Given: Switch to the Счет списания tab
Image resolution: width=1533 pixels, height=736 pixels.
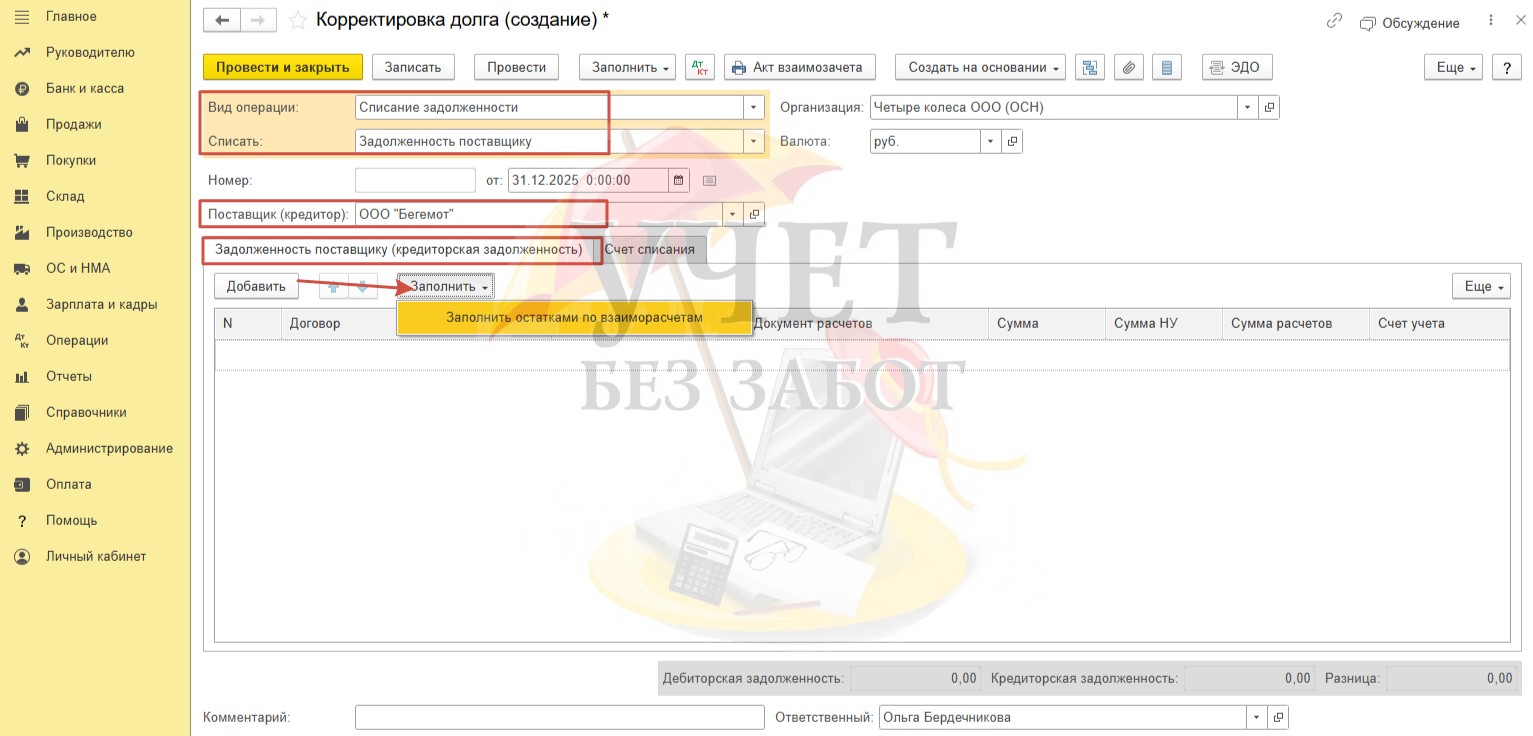Looking at the screenshot, I should [x=650, y=250].
